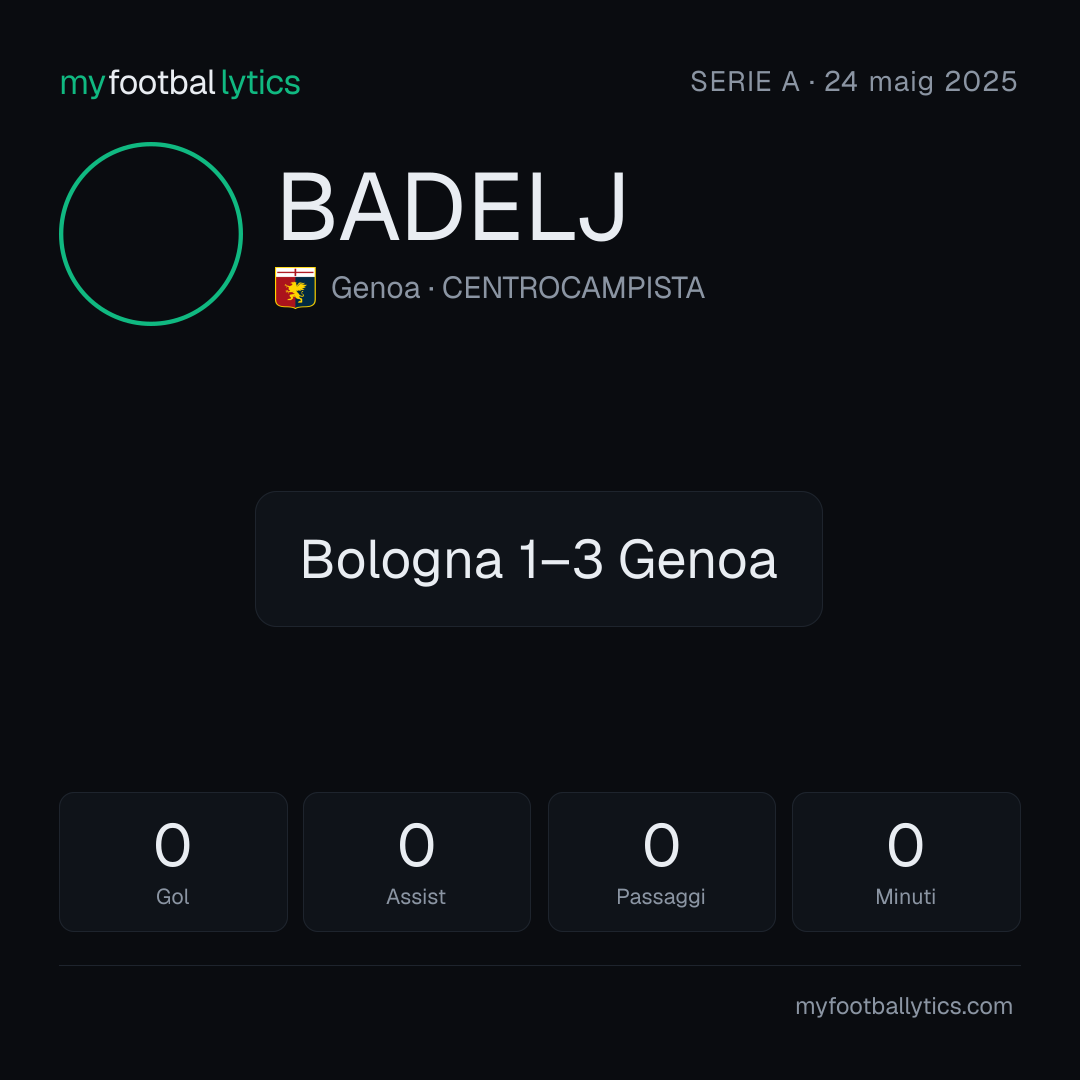Click the BADELJ player name heading
The width and height of the screenshot is (1080, 1080).
click(x=453, y=207)
